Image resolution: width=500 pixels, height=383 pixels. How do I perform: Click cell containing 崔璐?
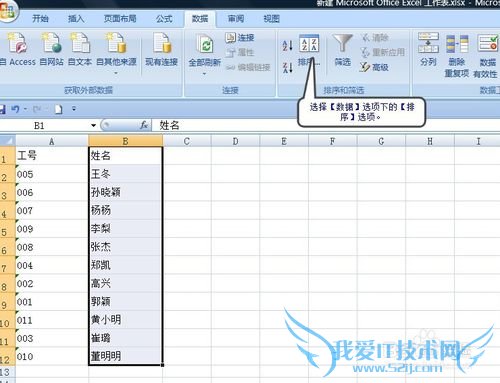click(126, 338)
